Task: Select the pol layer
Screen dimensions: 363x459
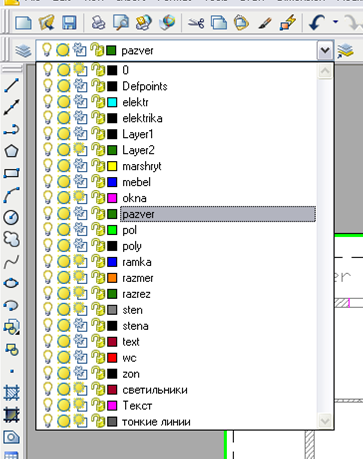Action: pyautogui.click(x=129, y=230)
